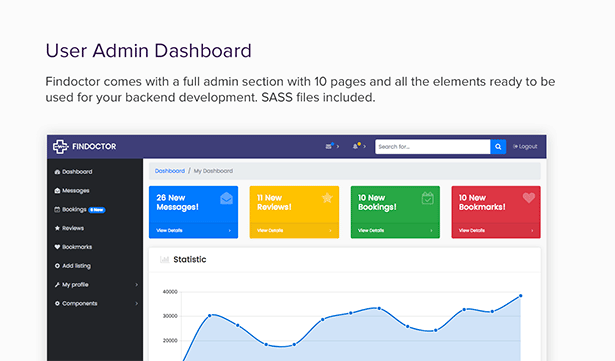The width and height of the screenshot is (615, 361).
Task: View Details on New Messages card
Action: pyautogui.click(x=169, y=230)
